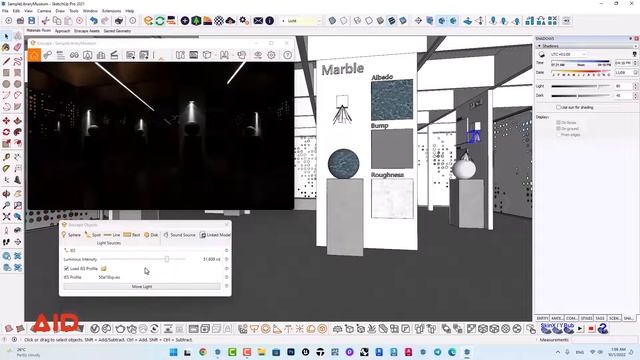The height and width of the screenshot is (360, 640).
Task: Click the Print icon in top toolbar
Action: [x=119, y=20]
